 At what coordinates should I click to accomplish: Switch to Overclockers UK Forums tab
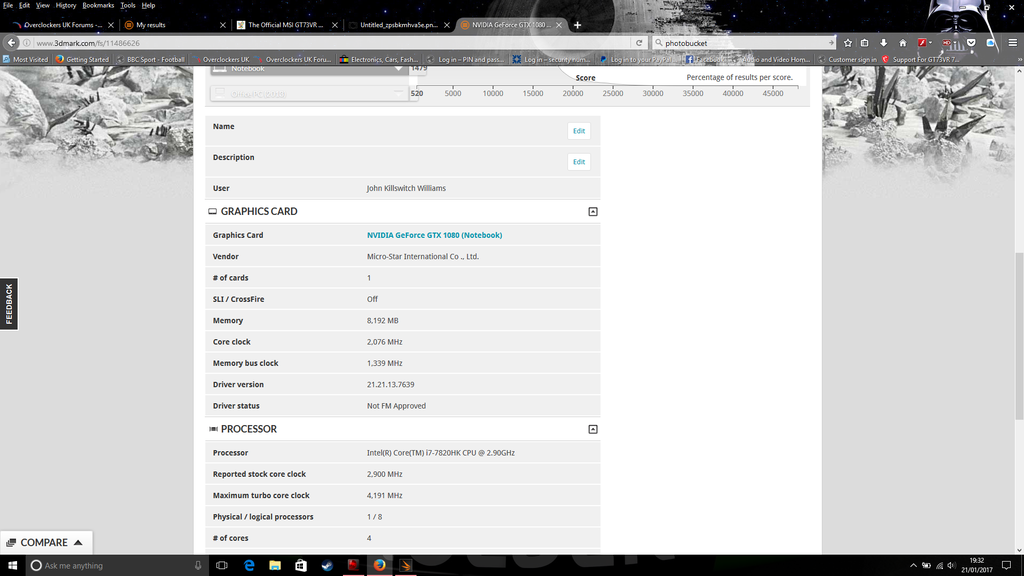pos(61,25)
